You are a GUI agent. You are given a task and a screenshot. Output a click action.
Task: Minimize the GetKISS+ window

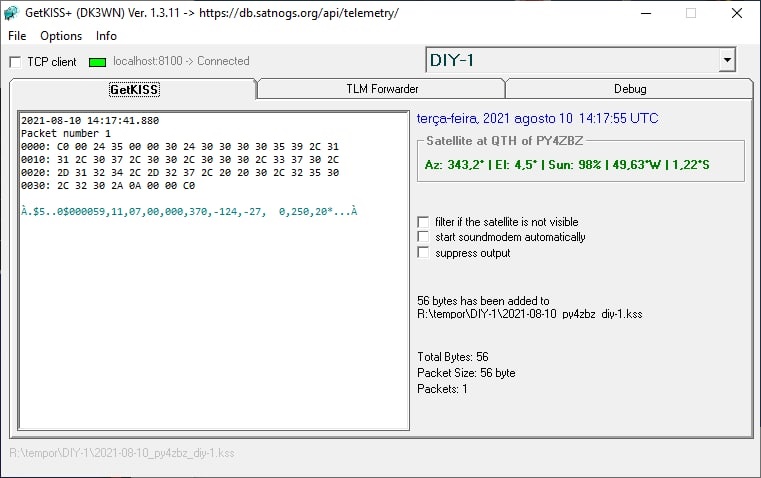coord(646,13)
